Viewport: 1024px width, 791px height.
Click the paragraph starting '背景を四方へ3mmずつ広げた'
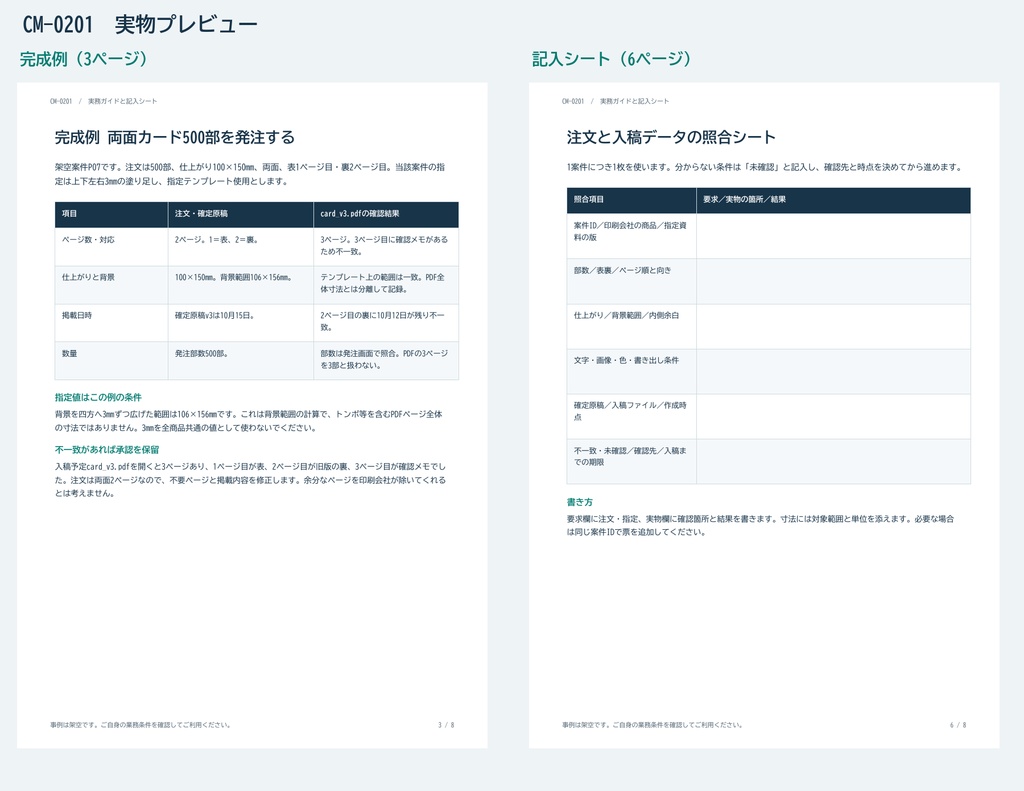point(249,421)
